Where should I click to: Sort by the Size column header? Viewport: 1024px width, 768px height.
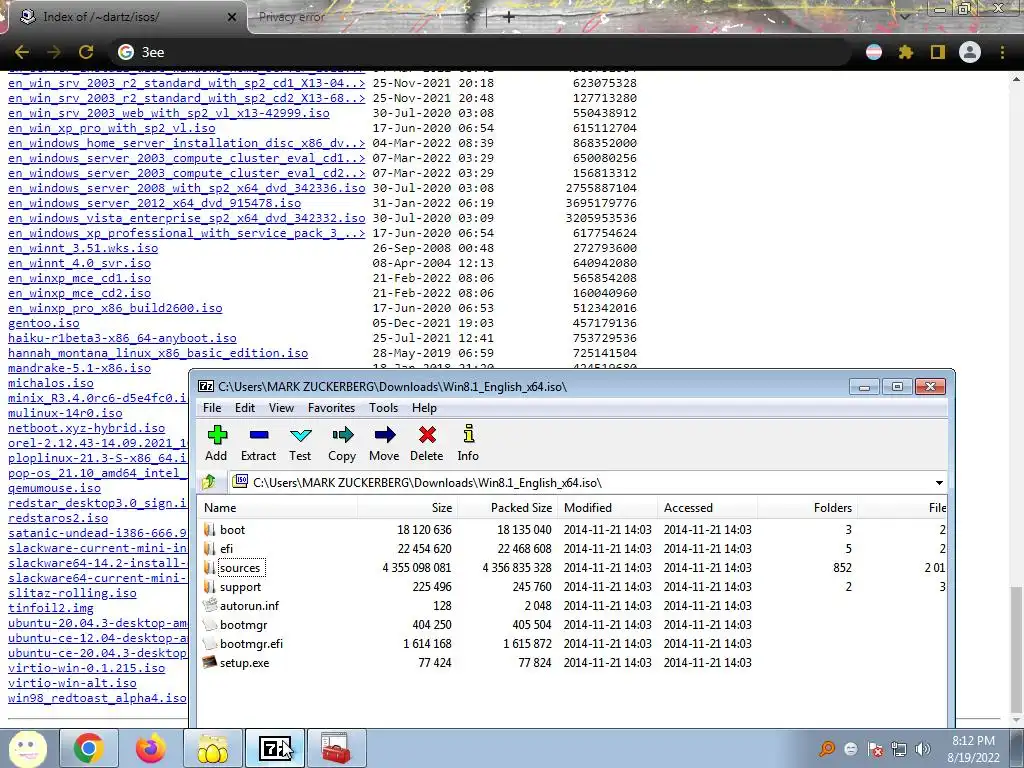[407, 507]
